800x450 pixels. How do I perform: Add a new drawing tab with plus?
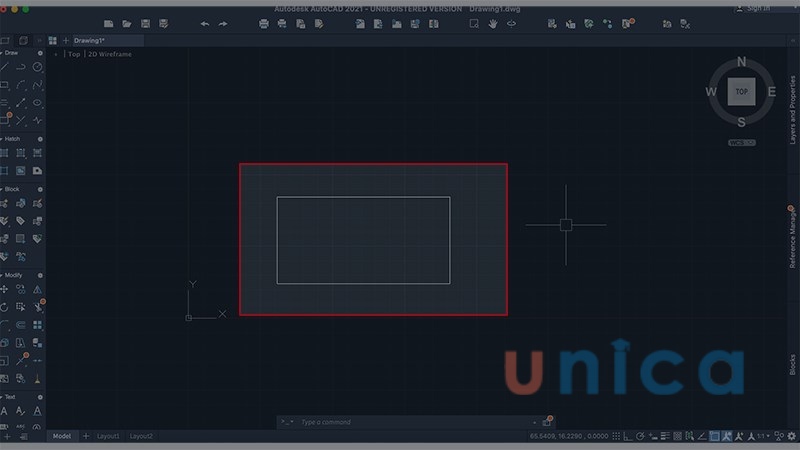tap(66, 40)
